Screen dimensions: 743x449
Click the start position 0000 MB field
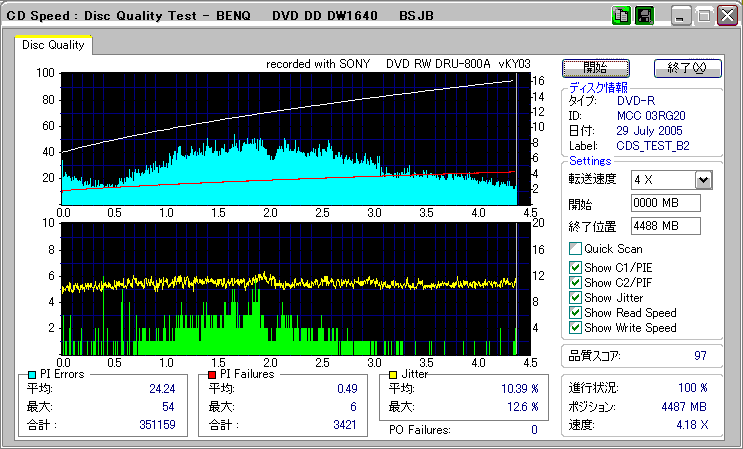pyautogui.click(x=665, y=203)
